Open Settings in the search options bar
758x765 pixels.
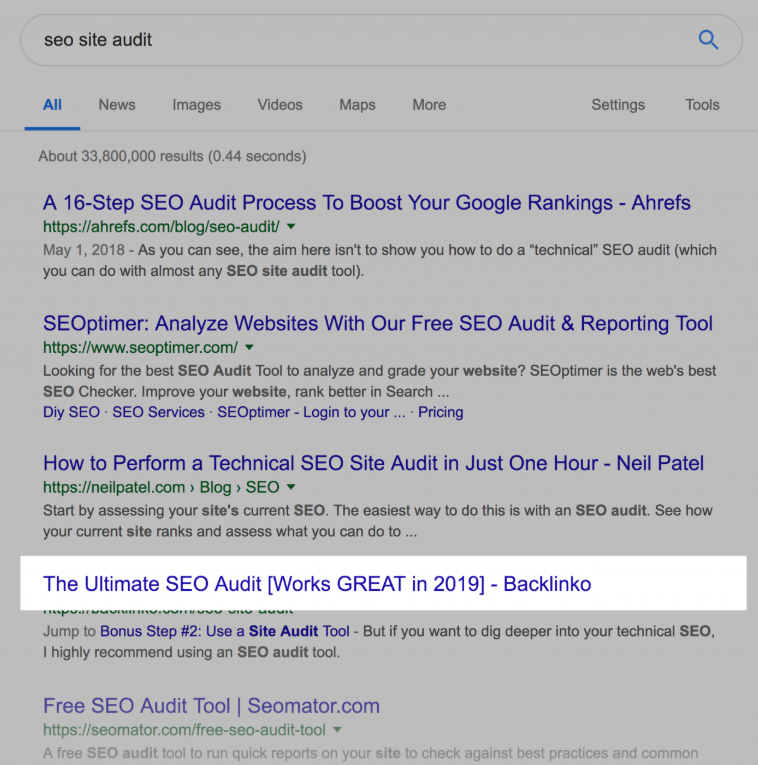coord(618,105)
